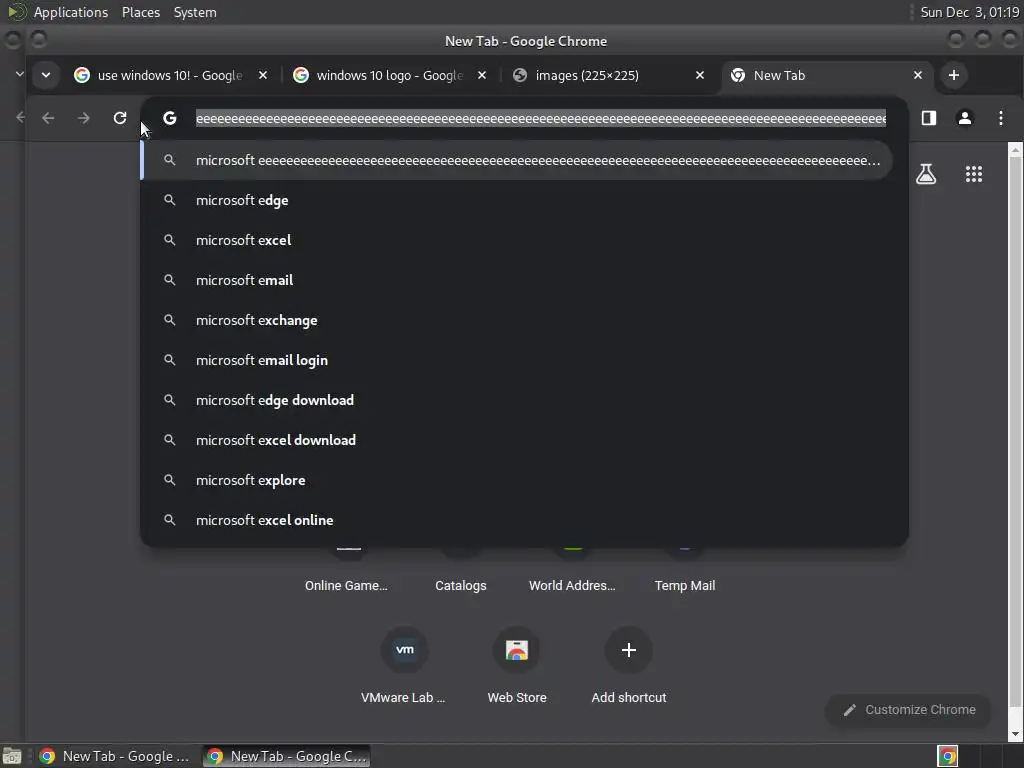This screenshot has width=1024, height=768.
Task: Expand the tab search dropdown
Action: (46, 75)
